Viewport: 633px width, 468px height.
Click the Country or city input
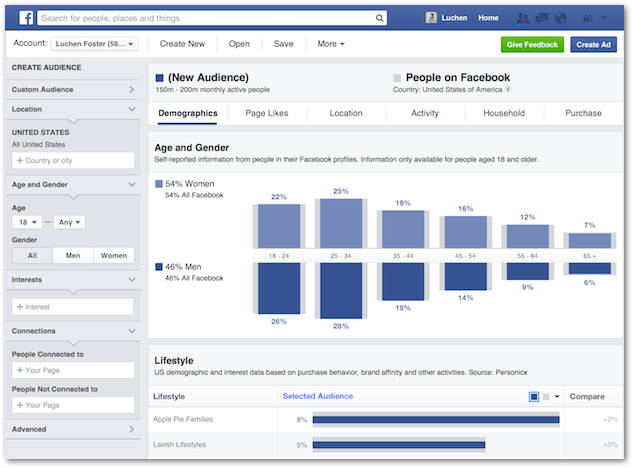coord(73,161)
